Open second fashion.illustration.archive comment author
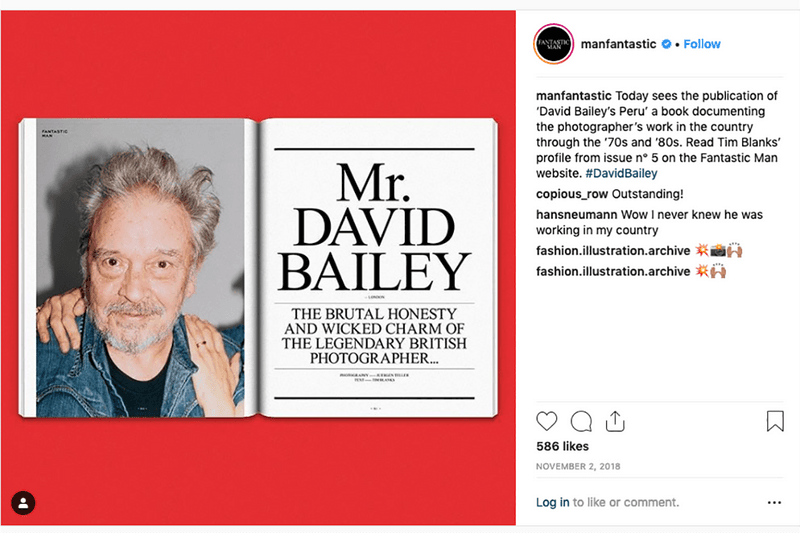The height and width of the screenshot is (533, 800). pos(613,271)
